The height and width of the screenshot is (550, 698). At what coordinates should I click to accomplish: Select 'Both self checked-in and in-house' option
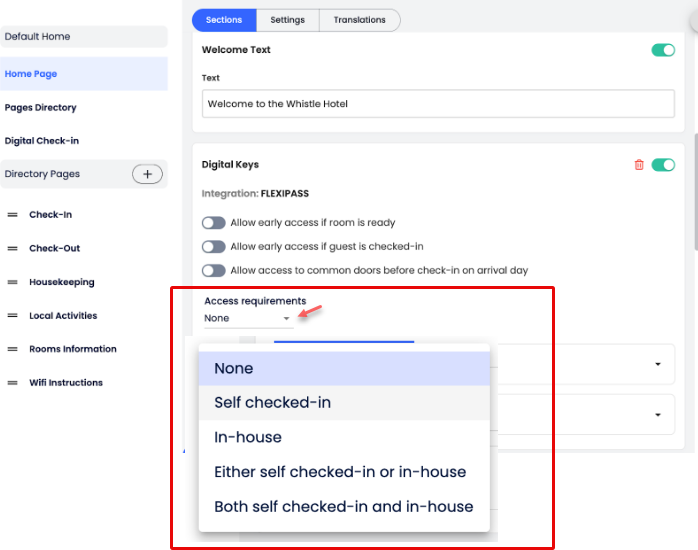[x=343, y=506]
